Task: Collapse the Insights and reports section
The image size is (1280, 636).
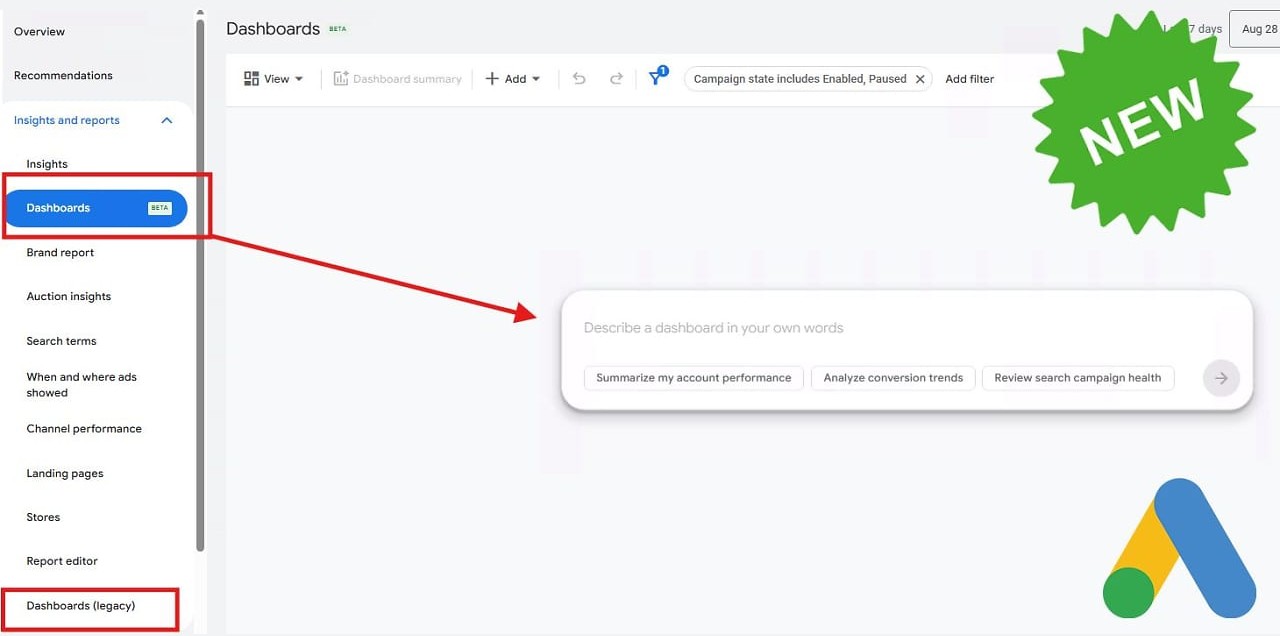Action: click(x=167, y=120)
